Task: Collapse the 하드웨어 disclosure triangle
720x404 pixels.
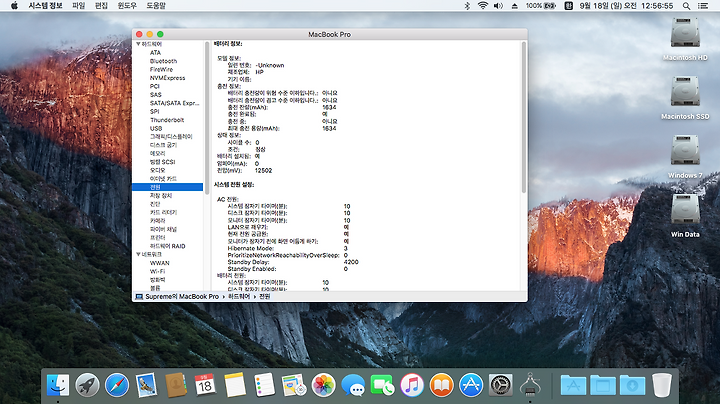Action: pyautogui.click(x=138, y=44)
